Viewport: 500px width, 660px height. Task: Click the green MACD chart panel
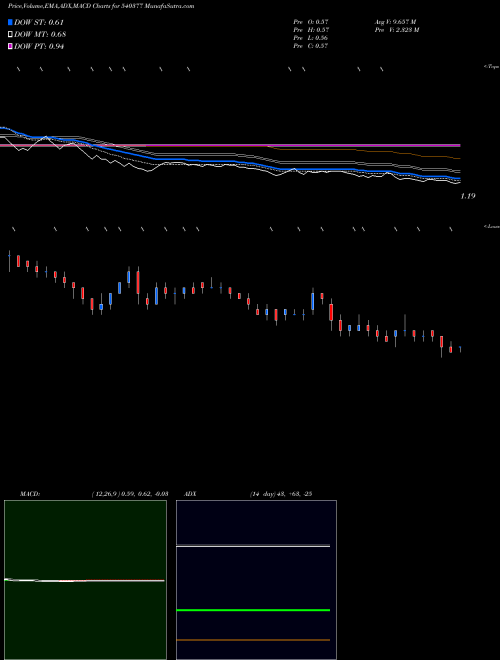click(x=85, y=580)
